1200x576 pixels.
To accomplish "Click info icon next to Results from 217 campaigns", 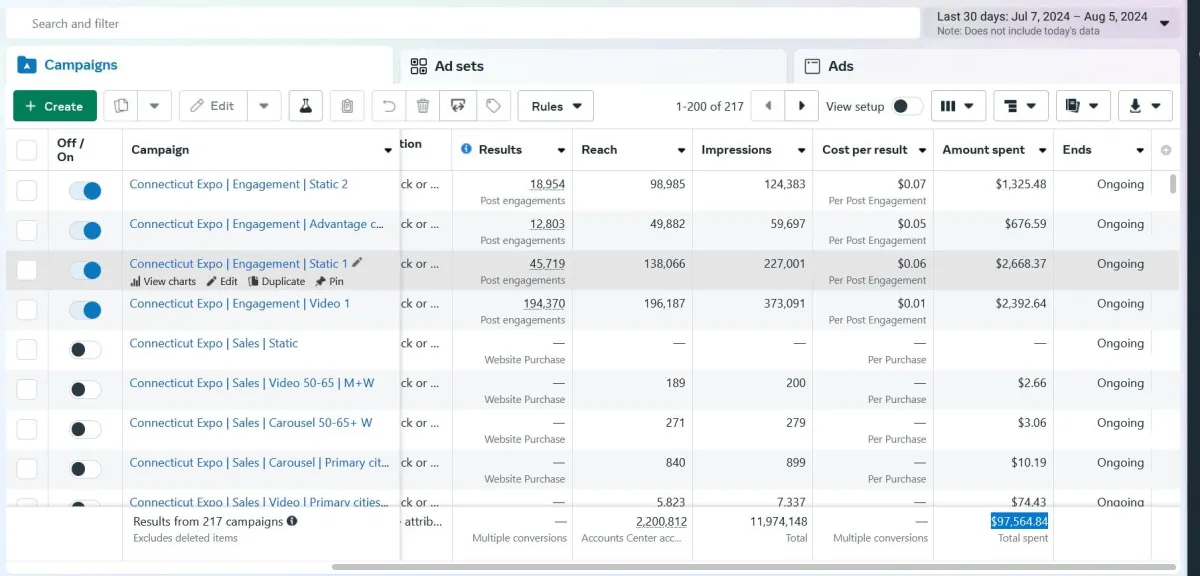I will [x=292, y=521].
